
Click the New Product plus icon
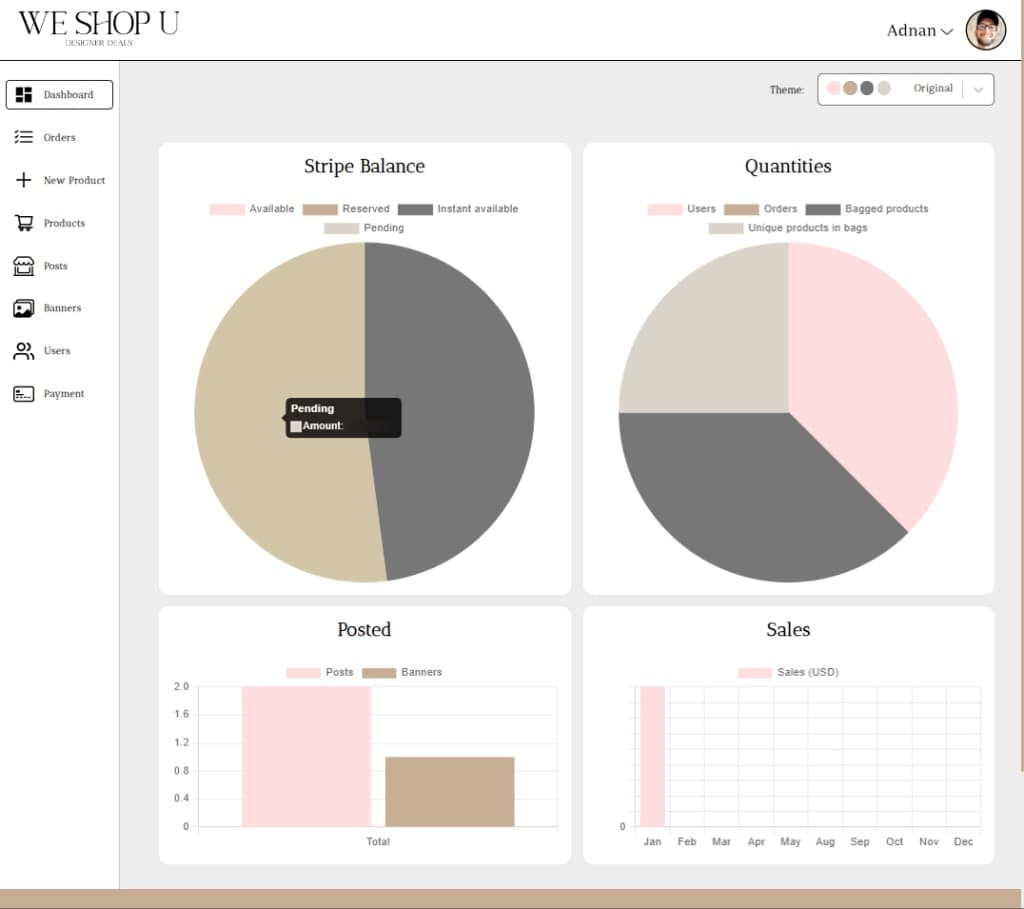click(x=24, y=180)
